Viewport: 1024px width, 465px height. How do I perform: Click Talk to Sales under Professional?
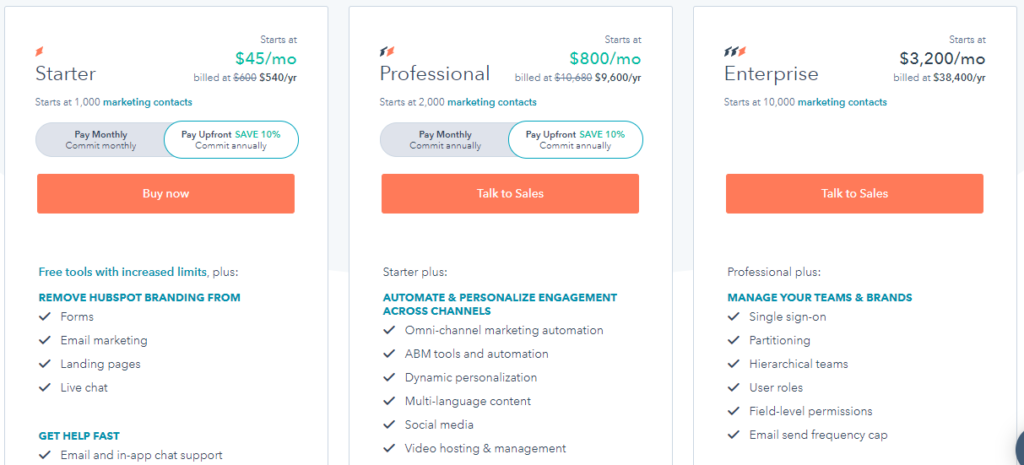510,193
